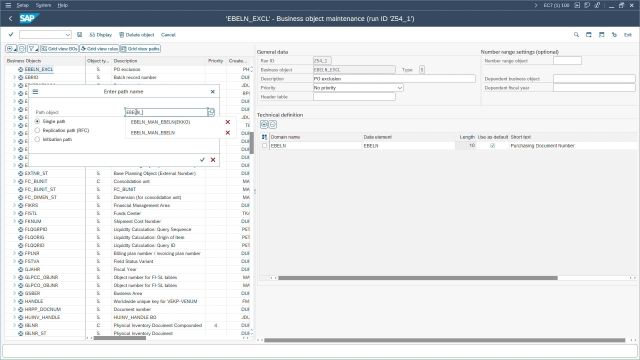Image resolution: width=640 pixels, height=360 pixels.
Task: Click the Cancel toolbar button
Action: [x=168, y=35]
